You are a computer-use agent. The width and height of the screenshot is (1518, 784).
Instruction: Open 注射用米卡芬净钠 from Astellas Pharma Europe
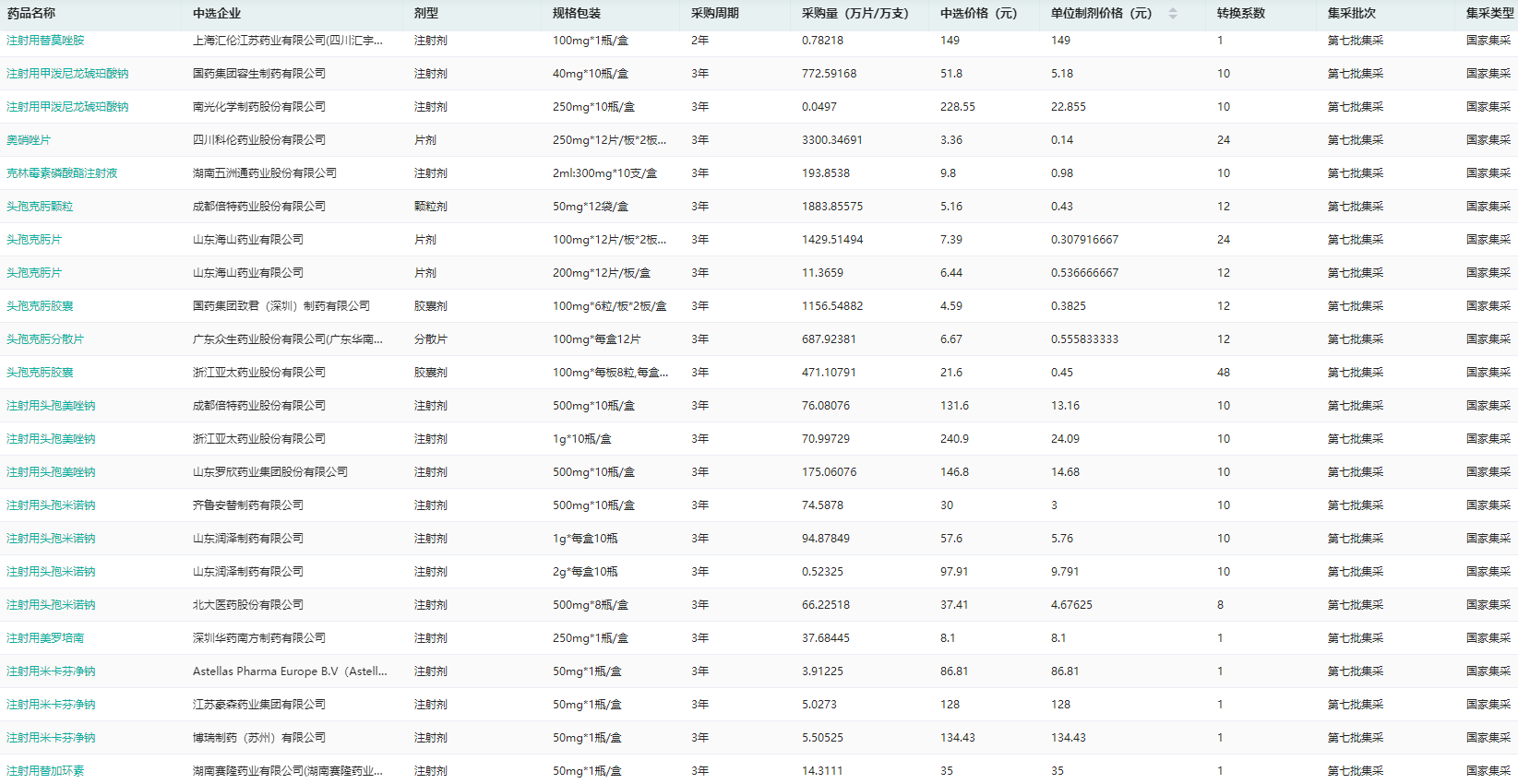51,671
